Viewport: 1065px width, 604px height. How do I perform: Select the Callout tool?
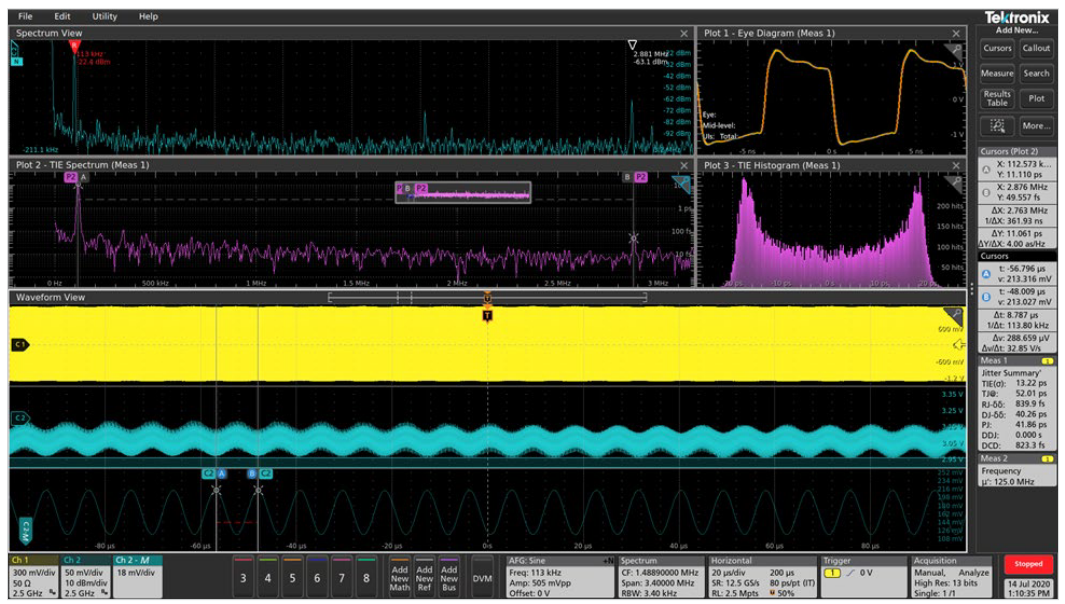[x=1037, y=48]
